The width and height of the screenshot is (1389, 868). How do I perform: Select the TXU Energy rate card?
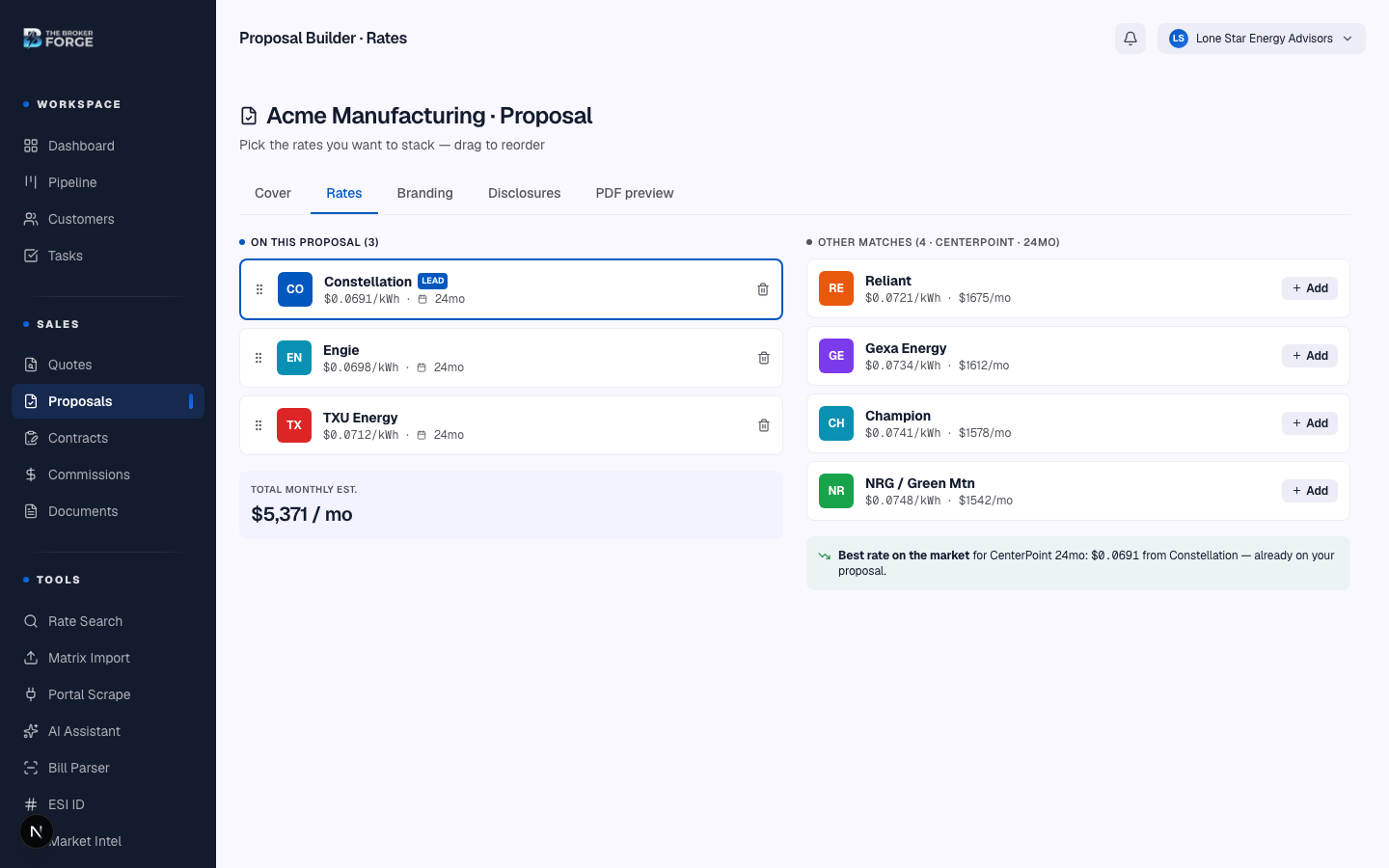point(511,425)
